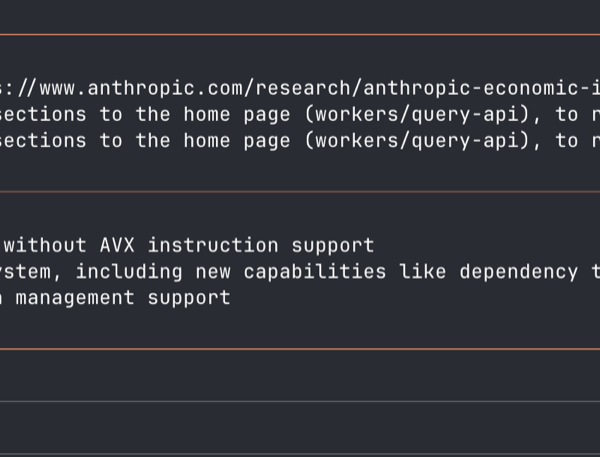Click the second "sections to the home page" line
The image size is (600, 457).
click(x=150, y=141)
